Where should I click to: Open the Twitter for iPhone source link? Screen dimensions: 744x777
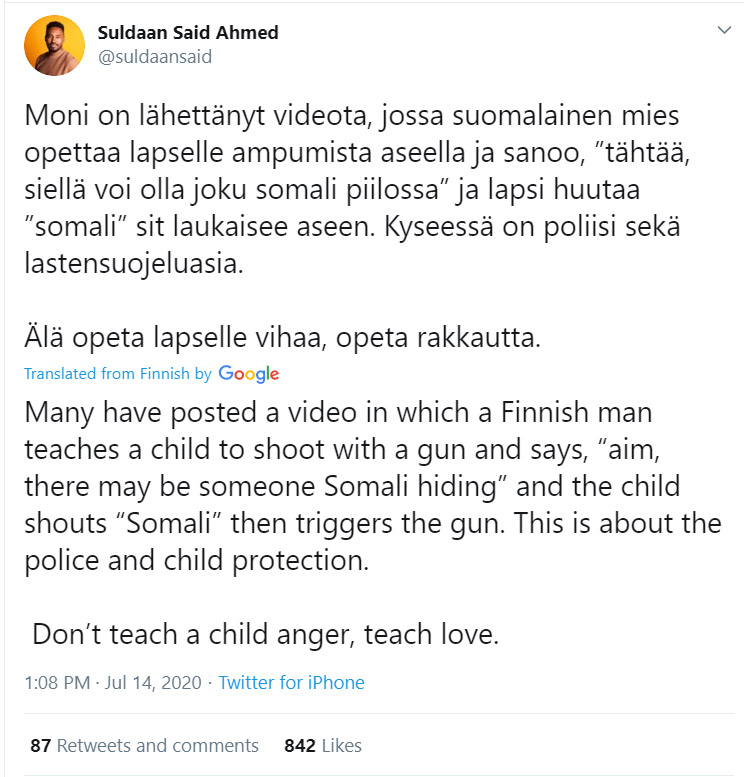pos(291,683)
